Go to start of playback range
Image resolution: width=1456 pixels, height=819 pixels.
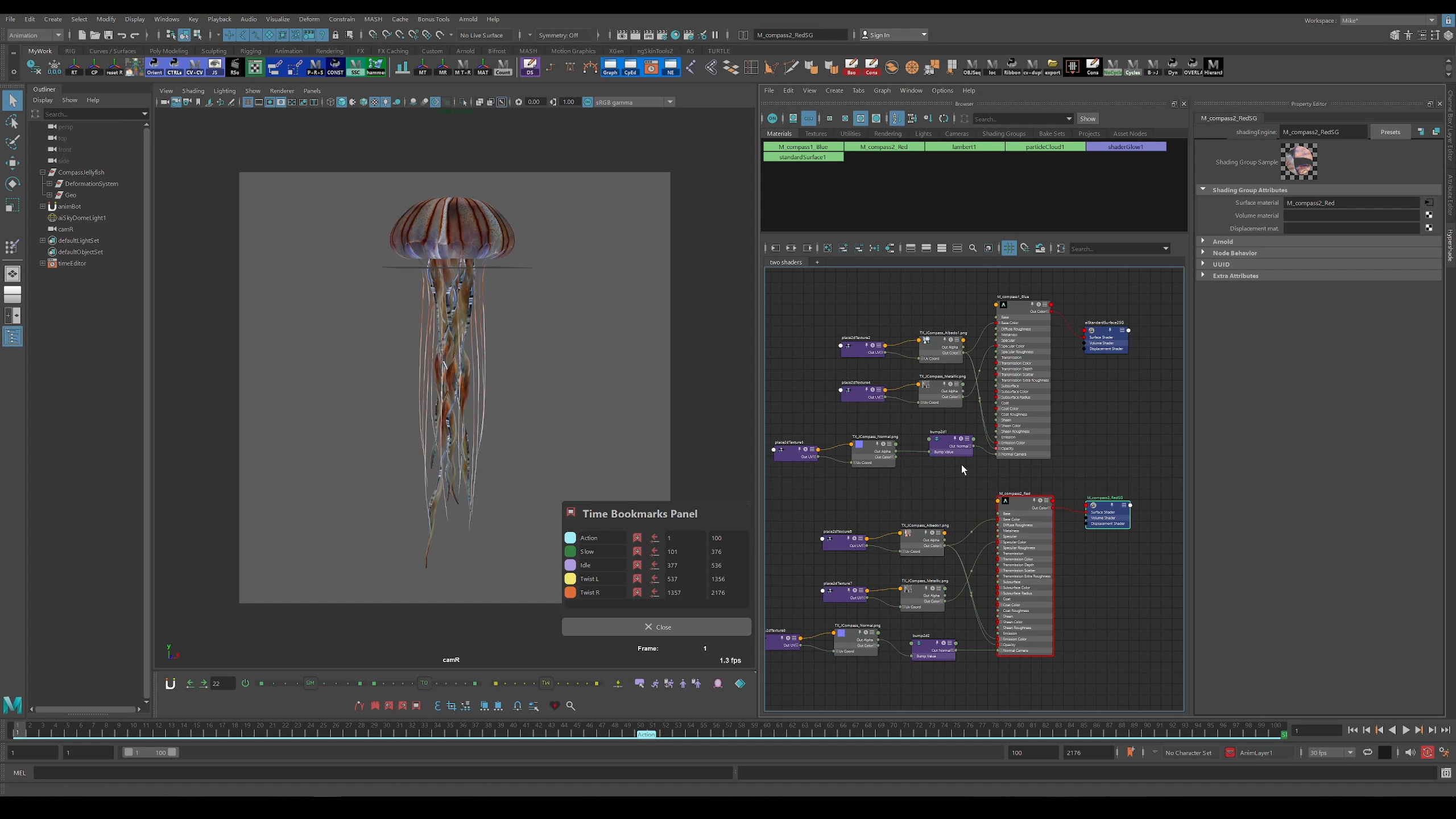1352,730
